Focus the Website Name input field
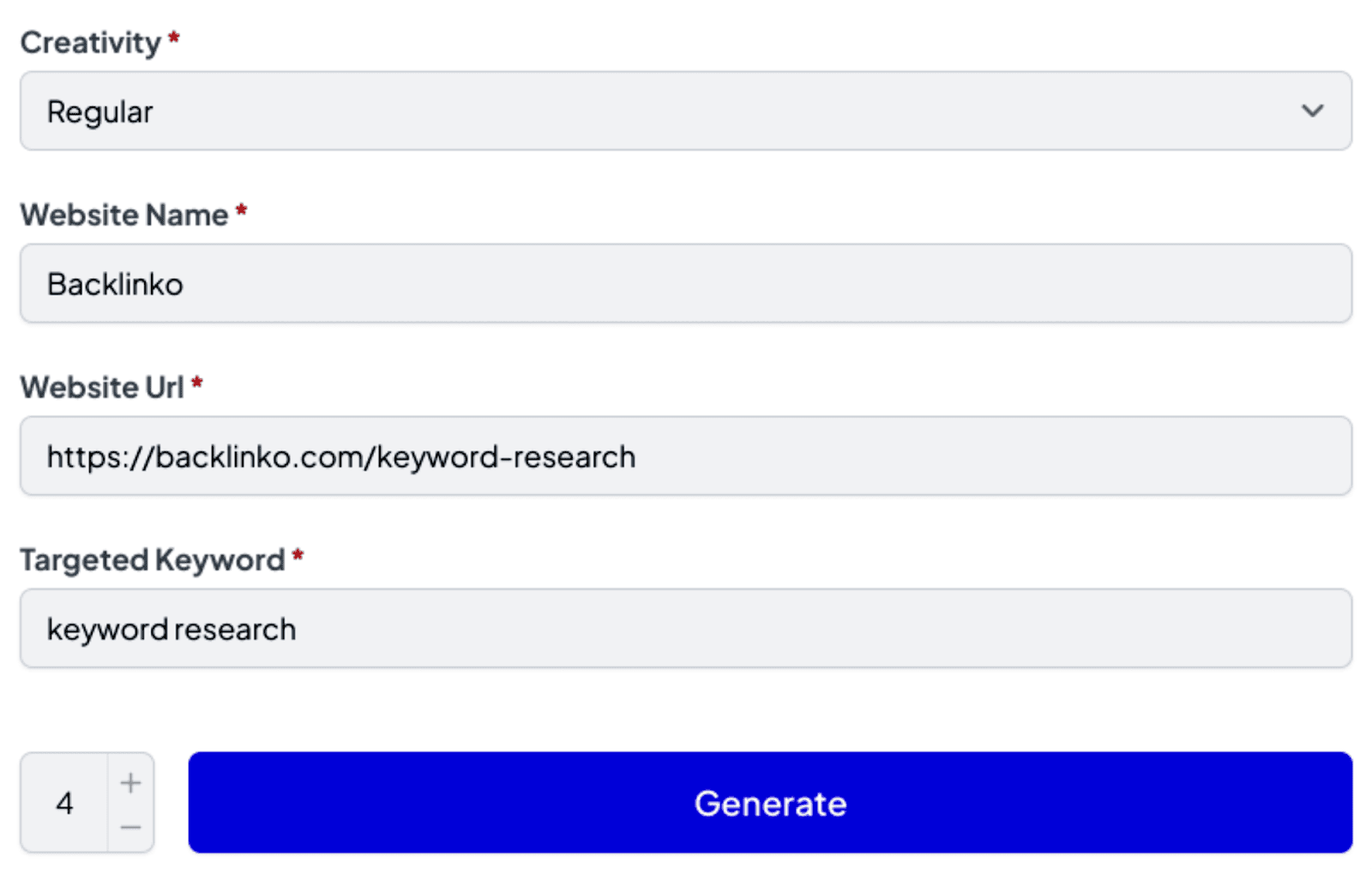The width and height of the screenshot is (1372, 869). point(686,284)
